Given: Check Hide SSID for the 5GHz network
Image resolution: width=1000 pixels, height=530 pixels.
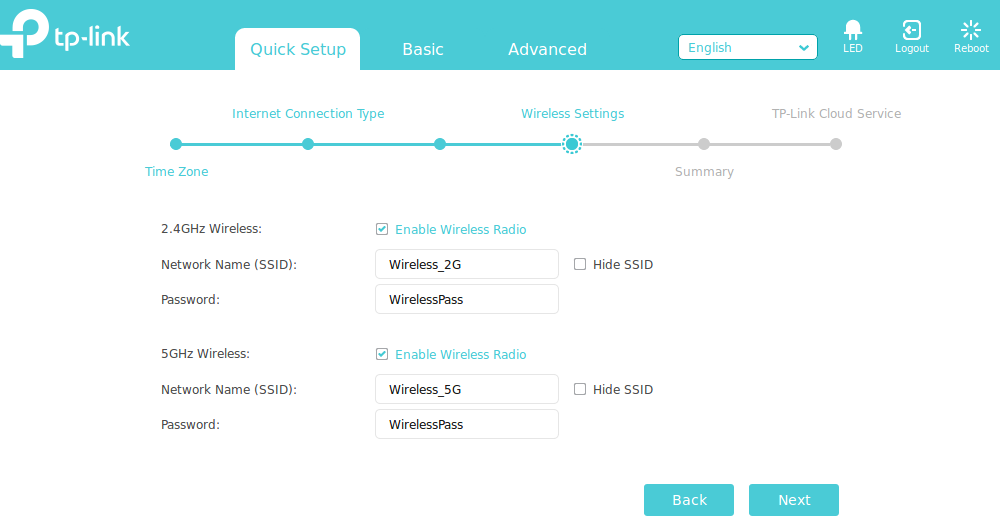Looking at the screenshot, I should 580,389.
